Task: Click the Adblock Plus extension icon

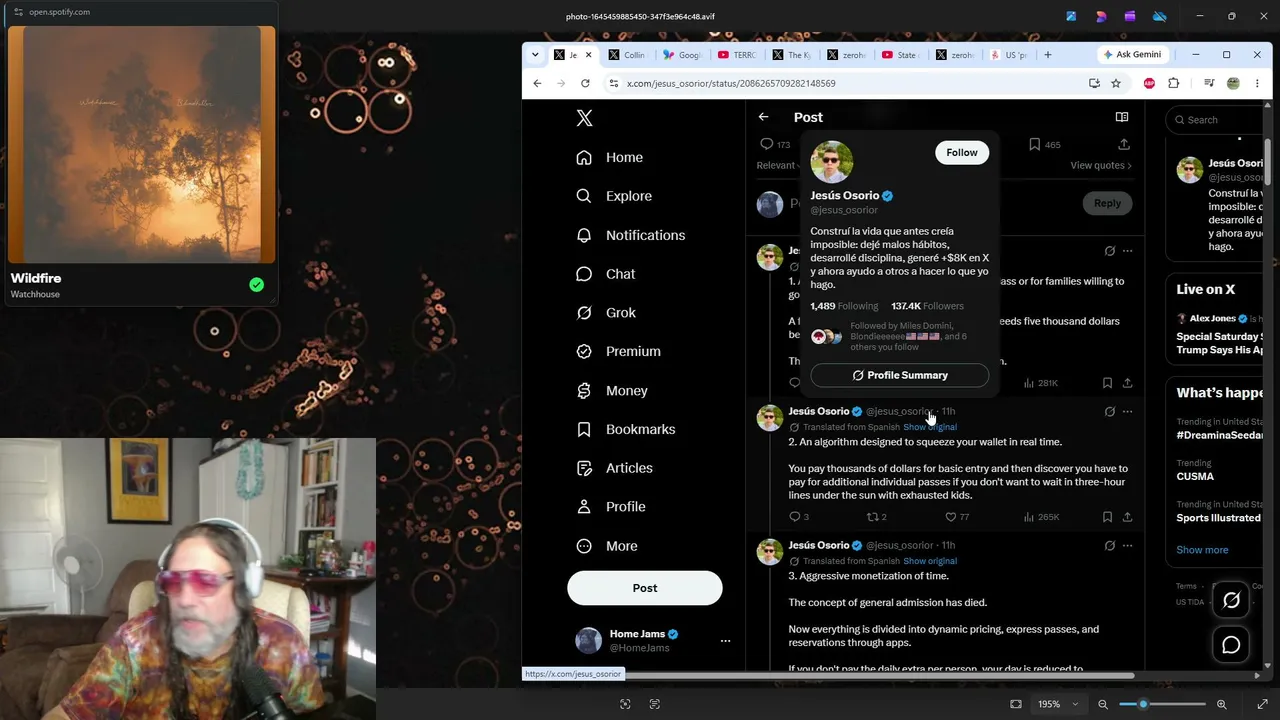Action: tap(1149, 83)
